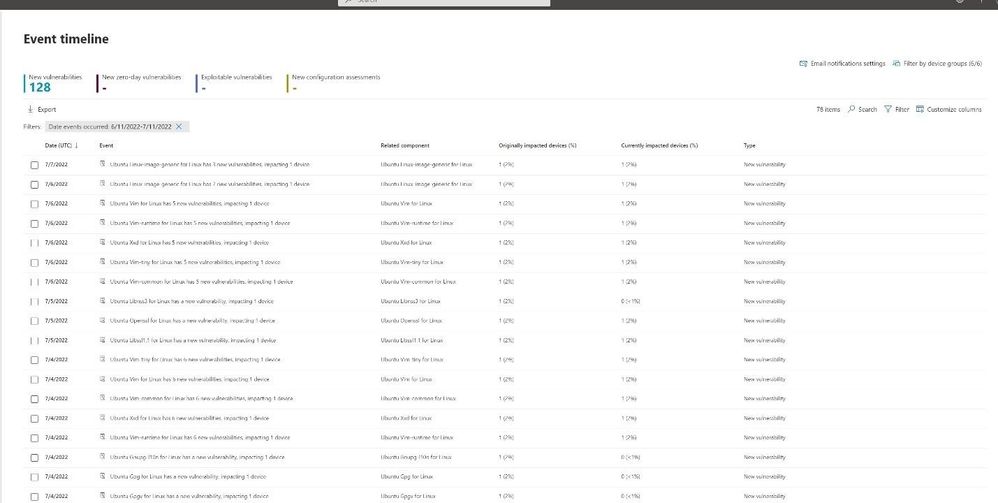Click event icon of 7/4/2022 Vim-runtime row
Screen dimensions: 998x503
pos(102,437)
